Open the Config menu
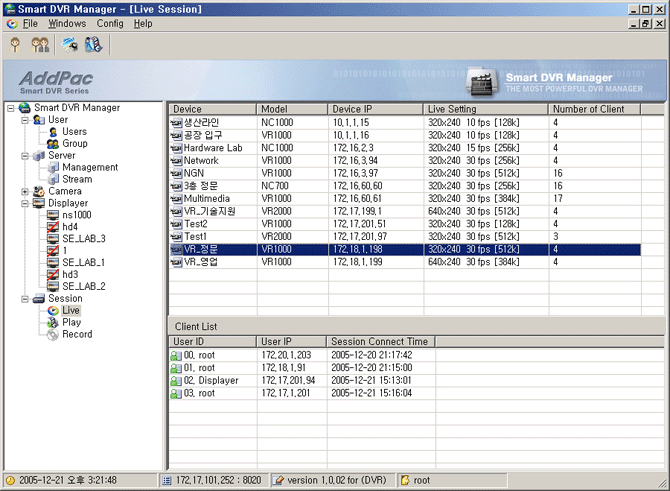Image resolution: width=670 pixels, height=491 pixels. [x=110, y=24]
